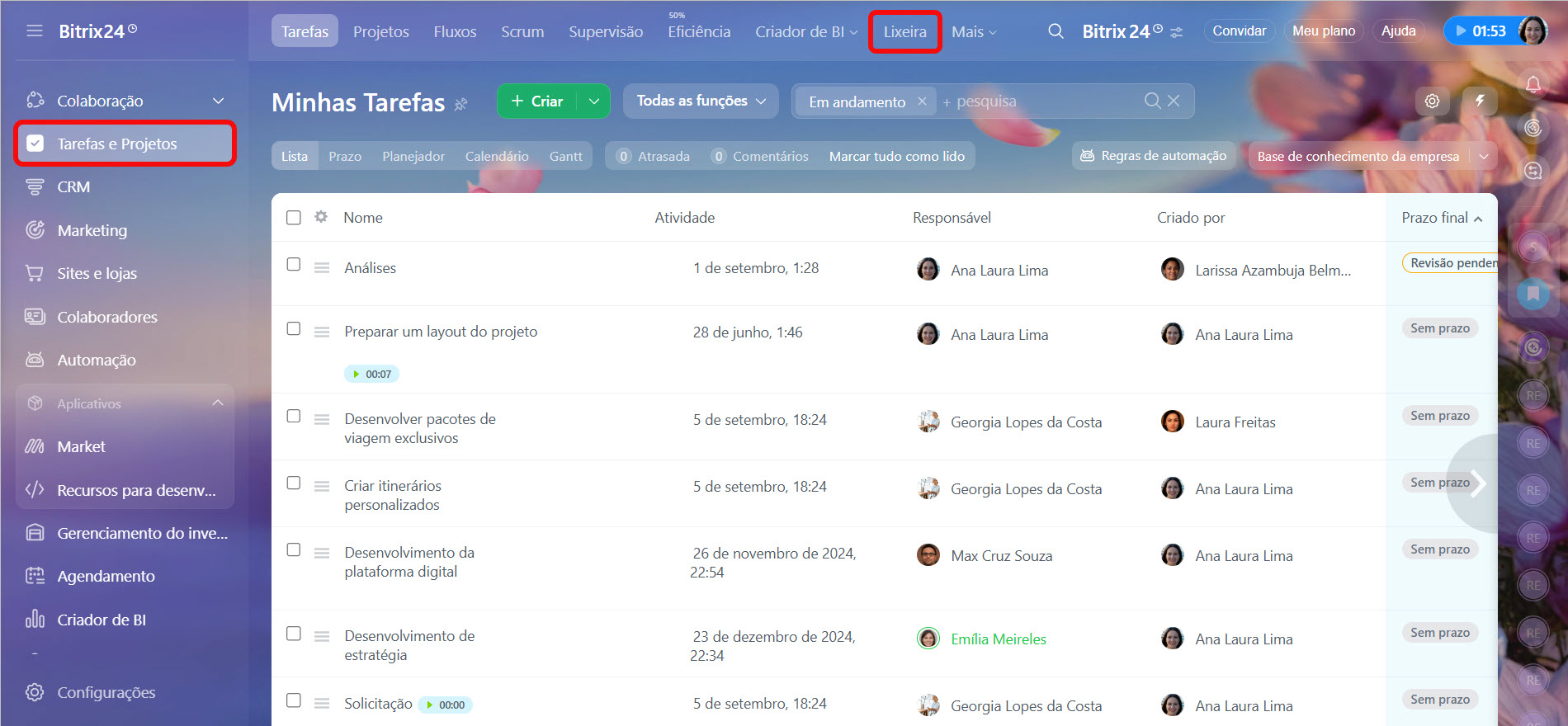Select the Análises task checkbox

coord(294,265)
